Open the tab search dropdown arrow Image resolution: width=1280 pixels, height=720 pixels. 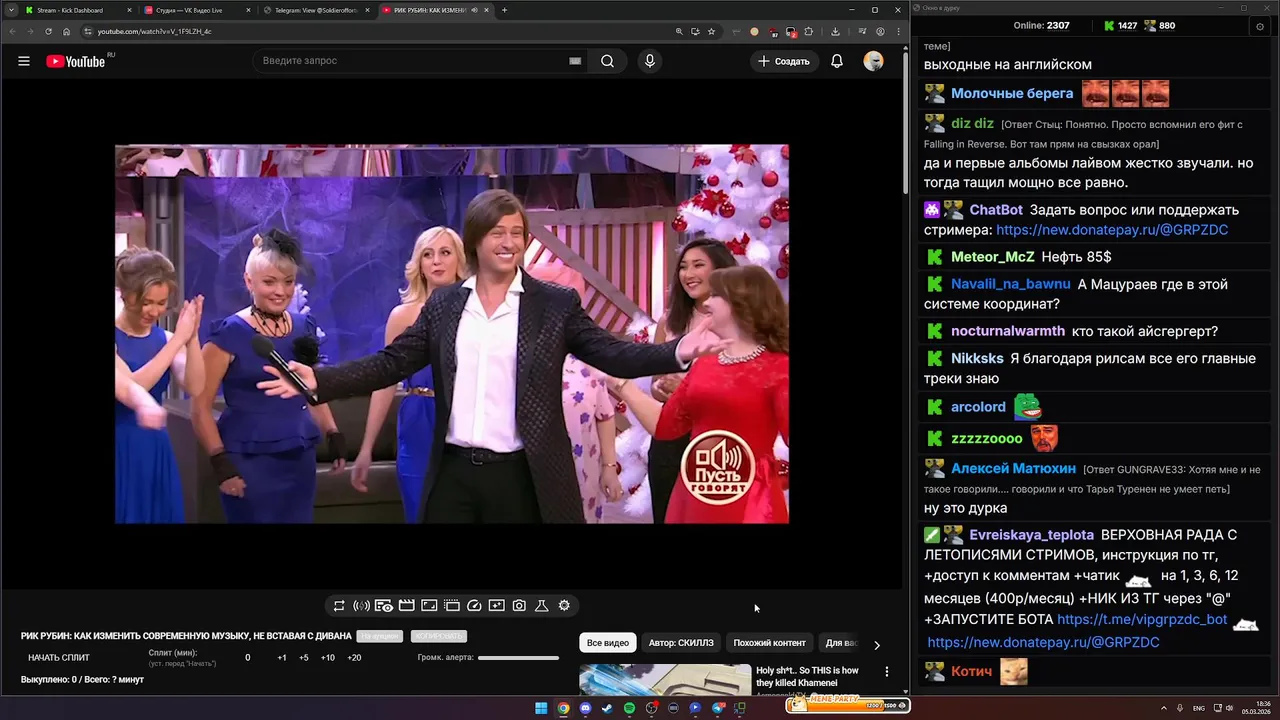[11, 10]
